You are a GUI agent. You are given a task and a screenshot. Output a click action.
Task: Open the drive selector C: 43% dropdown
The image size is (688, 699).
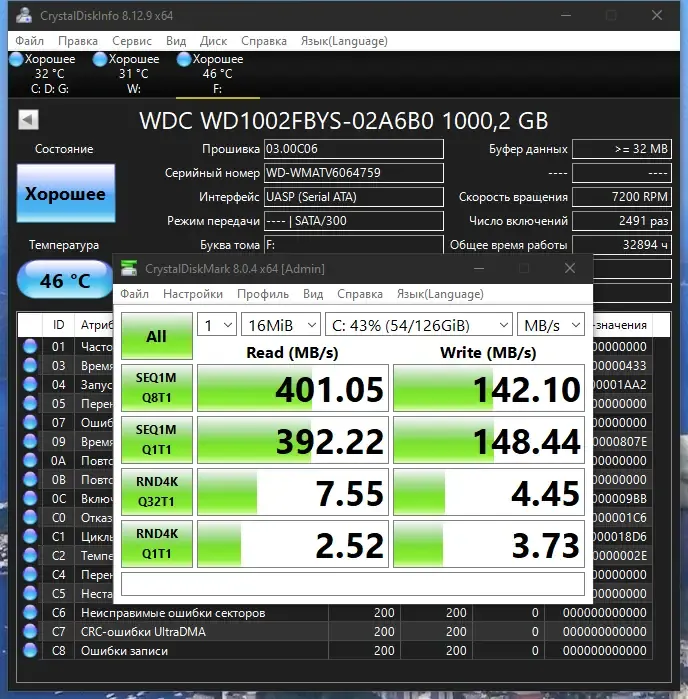click(x=419, y=325)
